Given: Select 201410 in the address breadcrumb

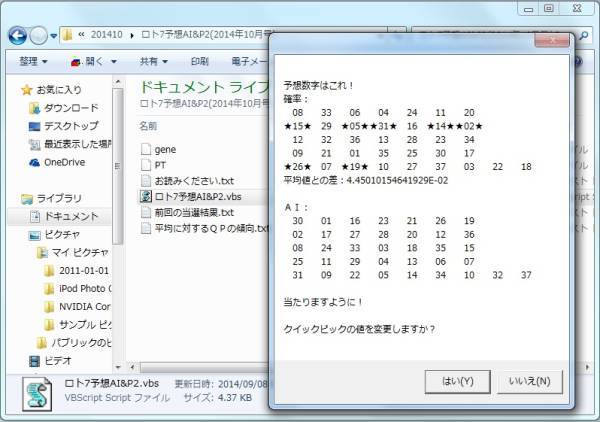Looking at the screenshot, I should point(106,34).
